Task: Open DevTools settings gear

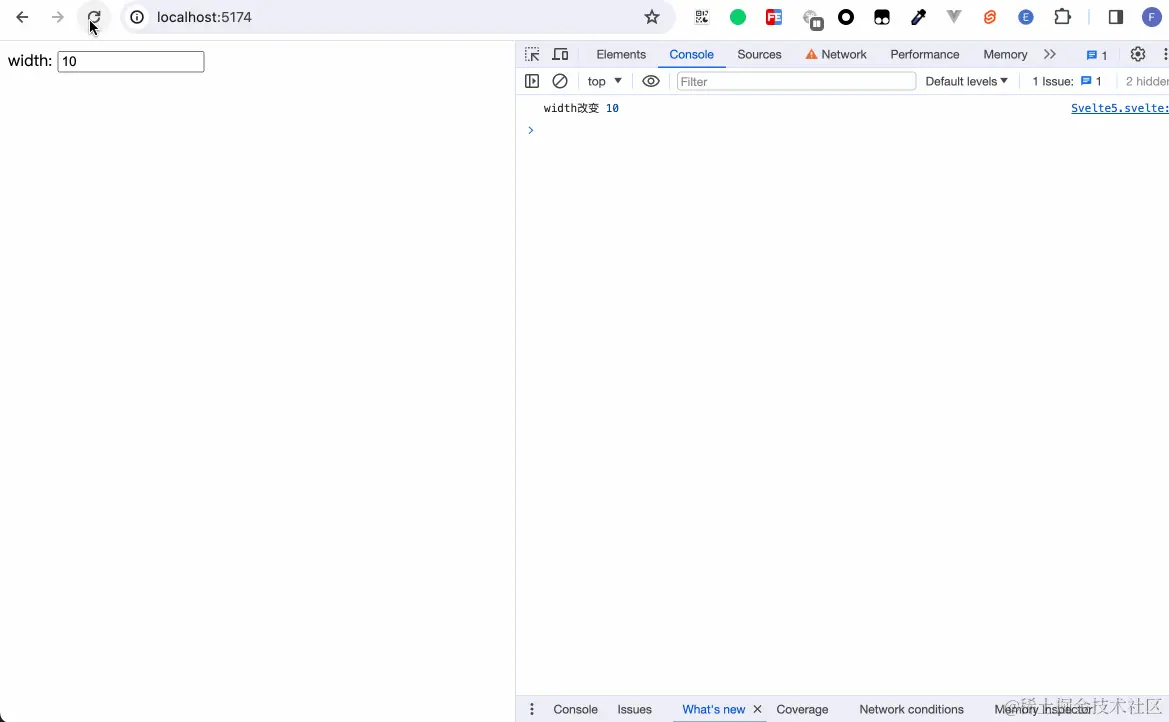Action: (1138, 54)
